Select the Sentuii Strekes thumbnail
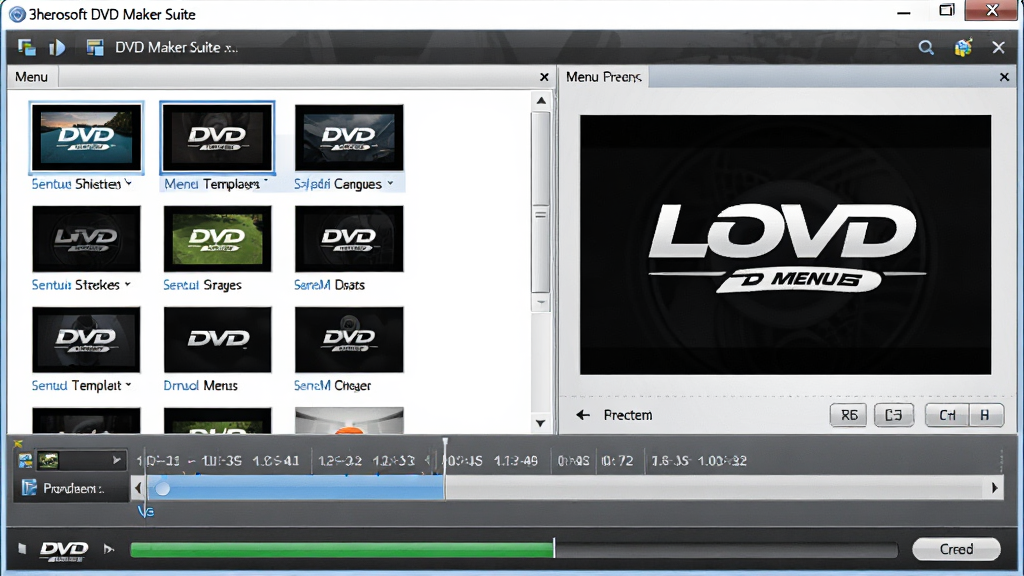Viewport: 1024px width, 576px height. click(x=86, y=238)
